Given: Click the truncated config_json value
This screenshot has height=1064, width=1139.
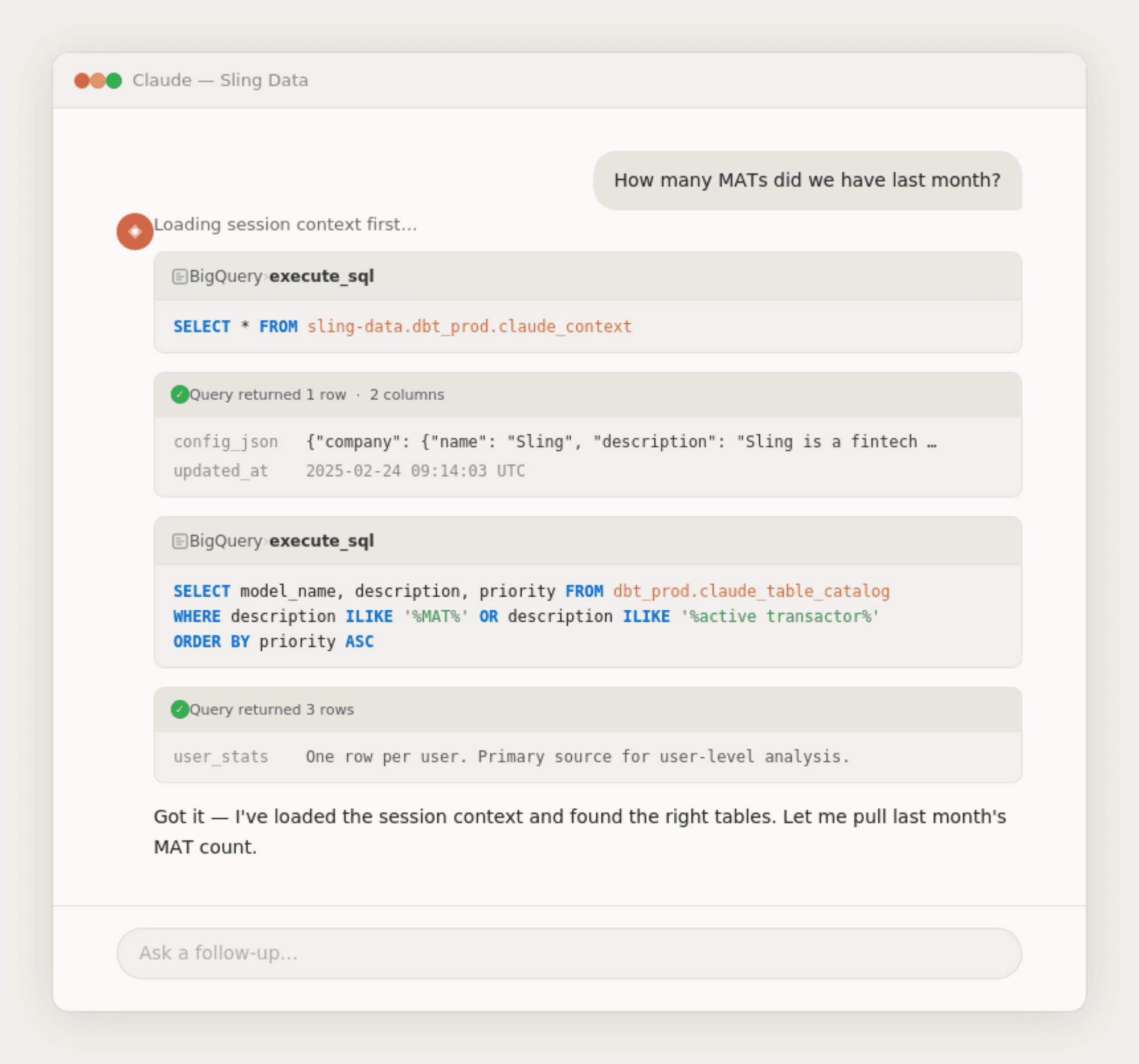Looking at the screenshot, I should click(x=621, y=442).
